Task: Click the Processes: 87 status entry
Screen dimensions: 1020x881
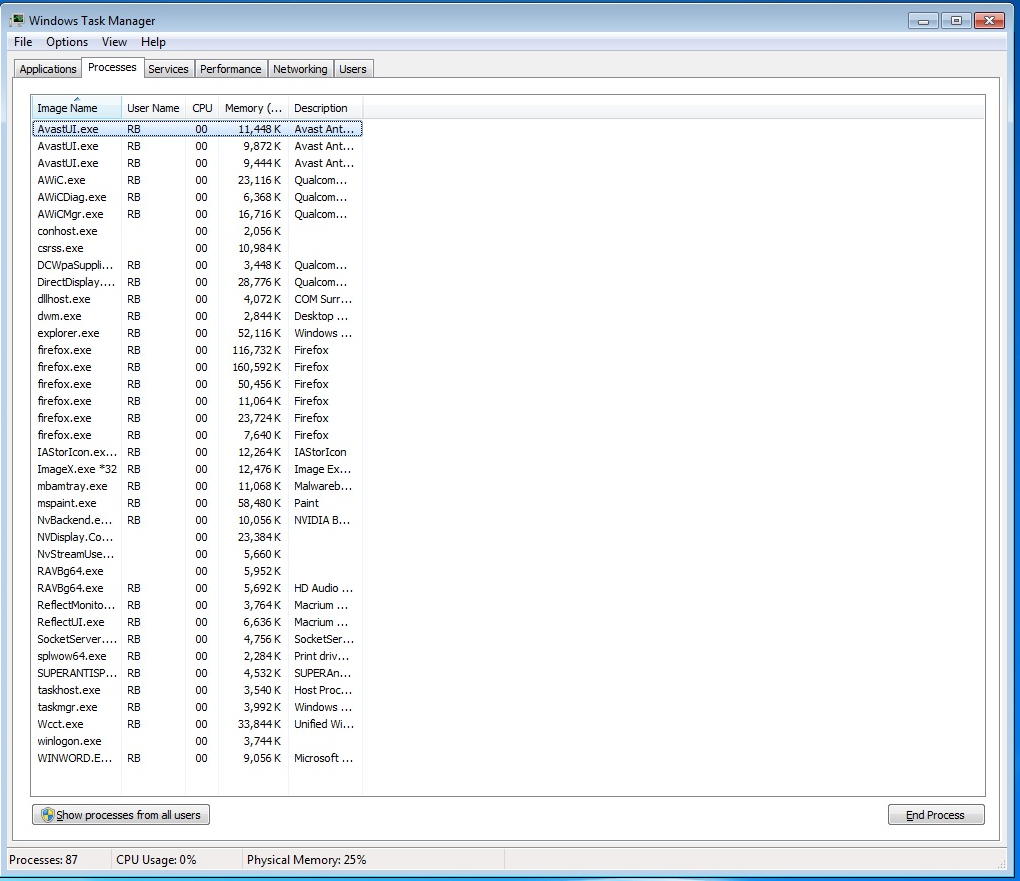Action: click(x=44, y=860)
